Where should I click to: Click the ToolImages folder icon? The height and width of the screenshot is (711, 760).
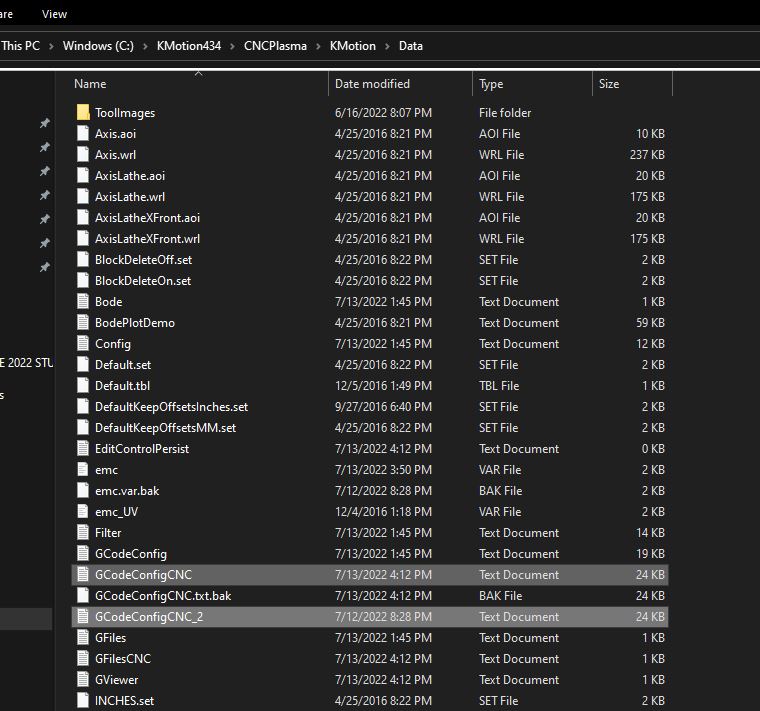click(83, 113)
